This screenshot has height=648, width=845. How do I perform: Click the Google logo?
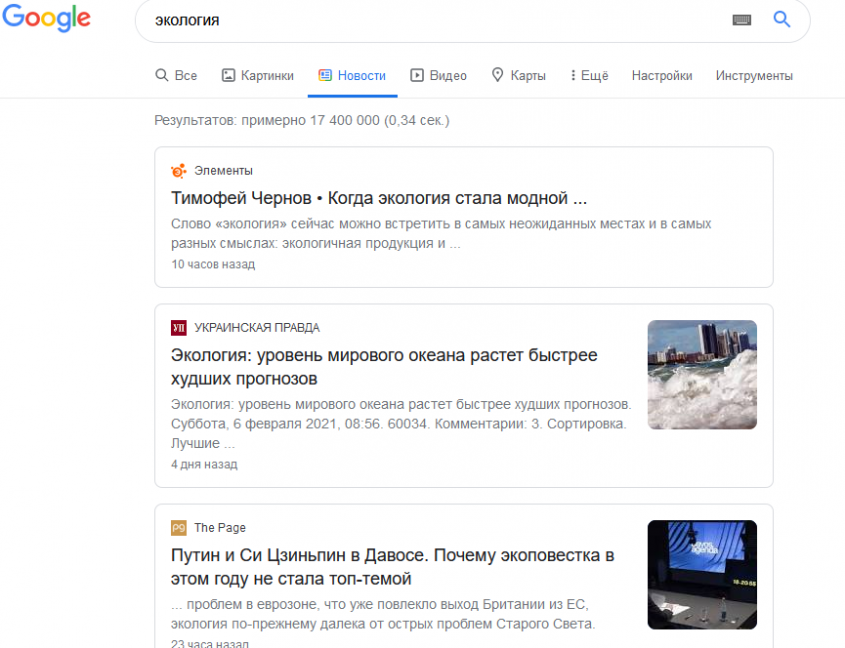coord(46,19)
